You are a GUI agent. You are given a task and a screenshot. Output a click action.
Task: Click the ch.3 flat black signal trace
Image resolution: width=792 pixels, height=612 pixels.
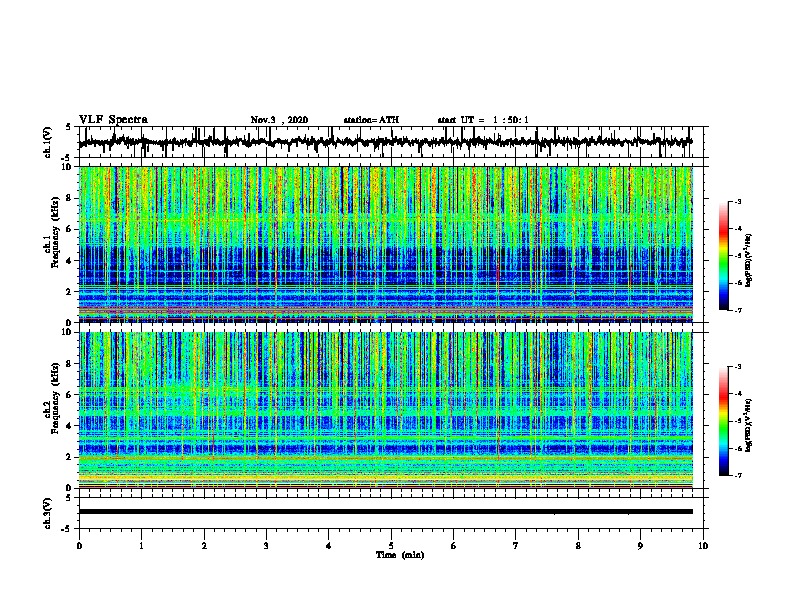(x=385, y=512)
